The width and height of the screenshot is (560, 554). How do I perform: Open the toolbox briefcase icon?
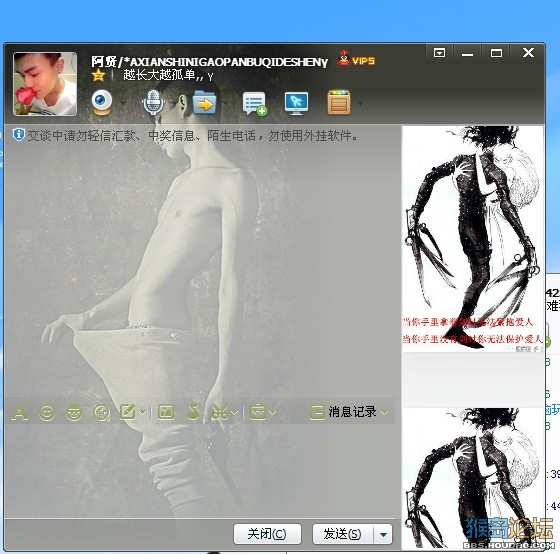pyautogui.click(x=258, y=412)
